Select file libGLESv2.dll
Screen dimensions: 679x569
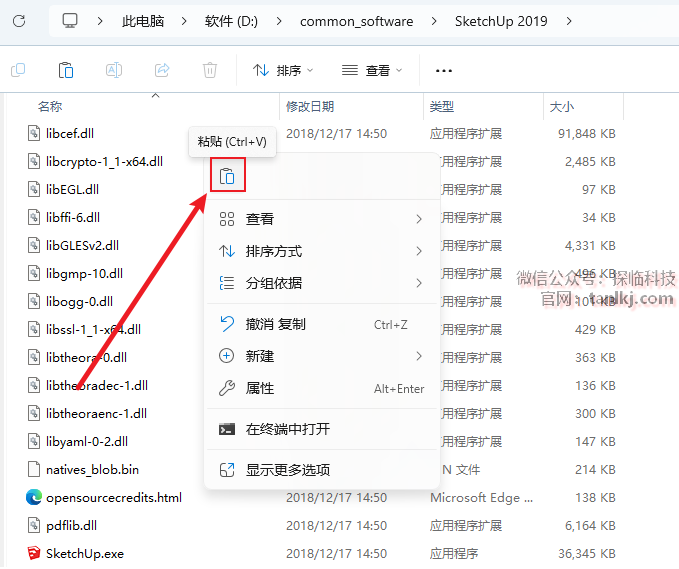coord(82,246)
